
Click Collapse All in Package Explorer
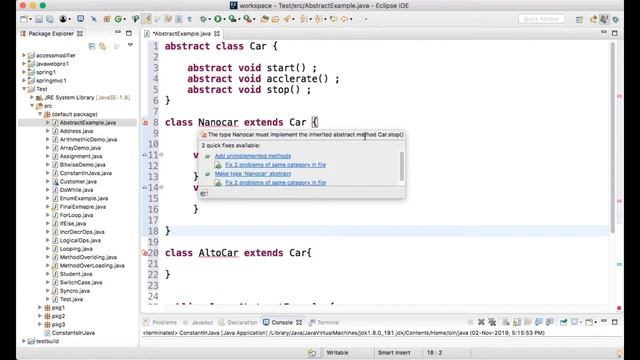tap(92, 47)
